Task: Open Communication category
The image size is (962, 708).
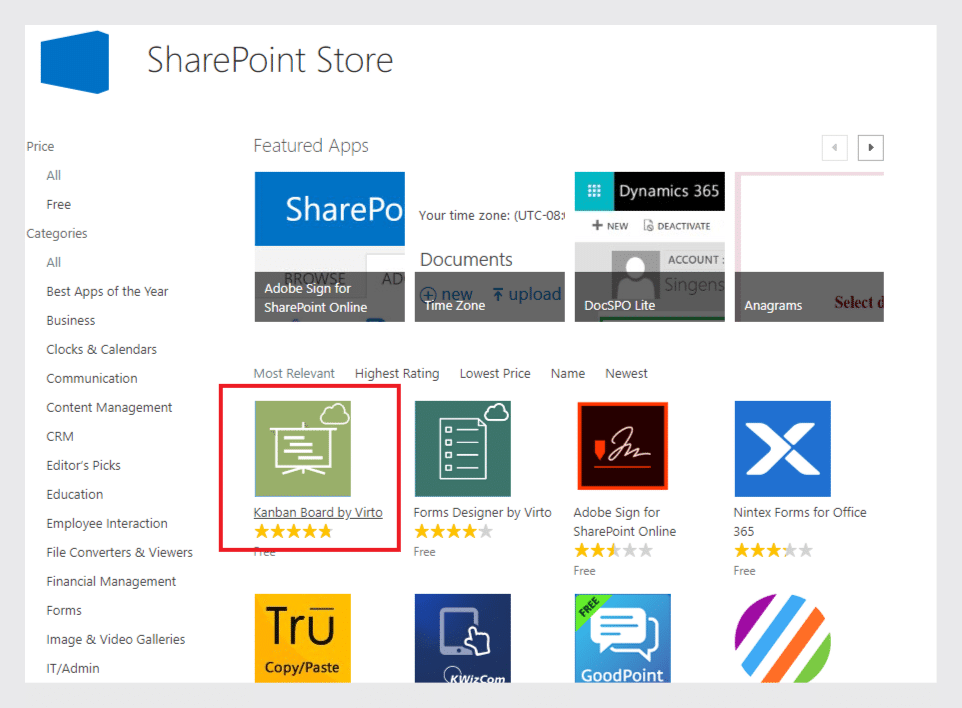Action: point(91,379)
